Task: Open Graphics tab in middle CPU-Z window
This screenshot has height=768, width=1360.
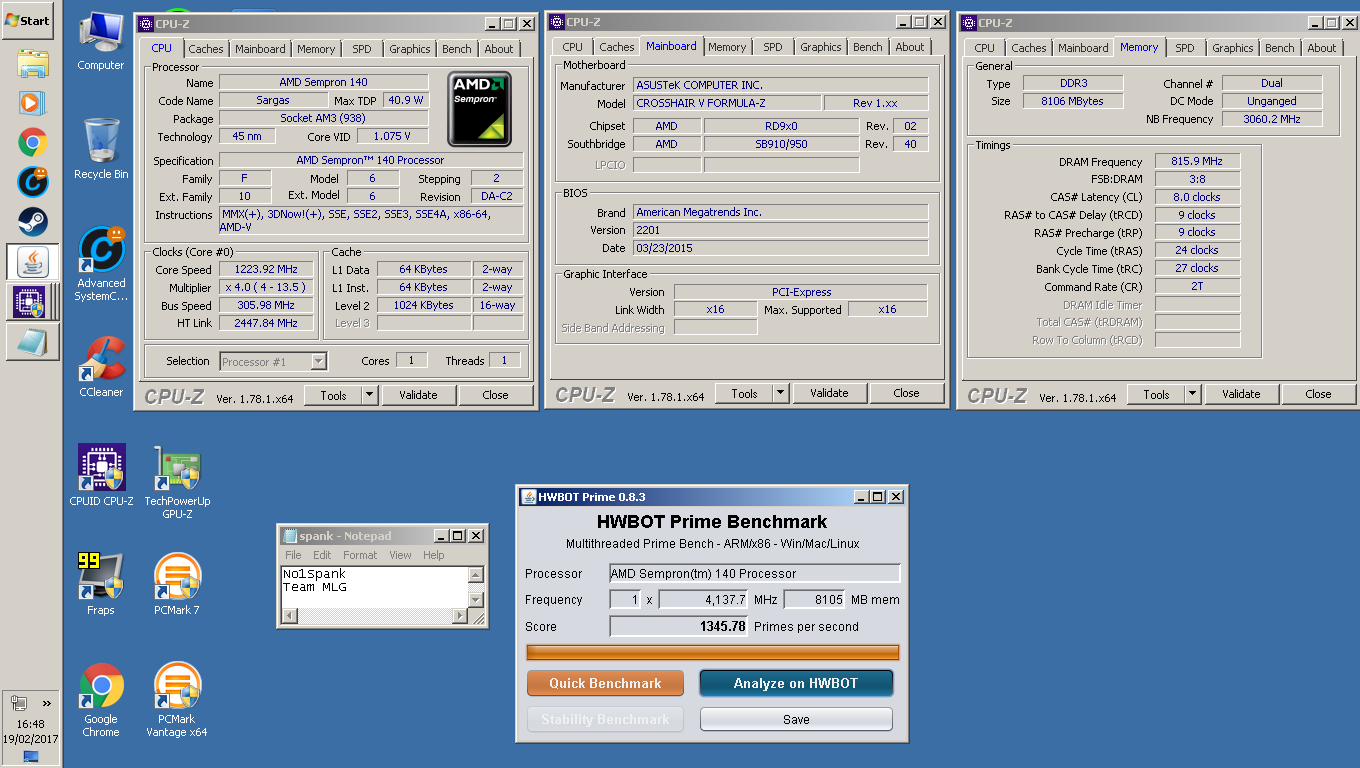Action: (821, 47)
